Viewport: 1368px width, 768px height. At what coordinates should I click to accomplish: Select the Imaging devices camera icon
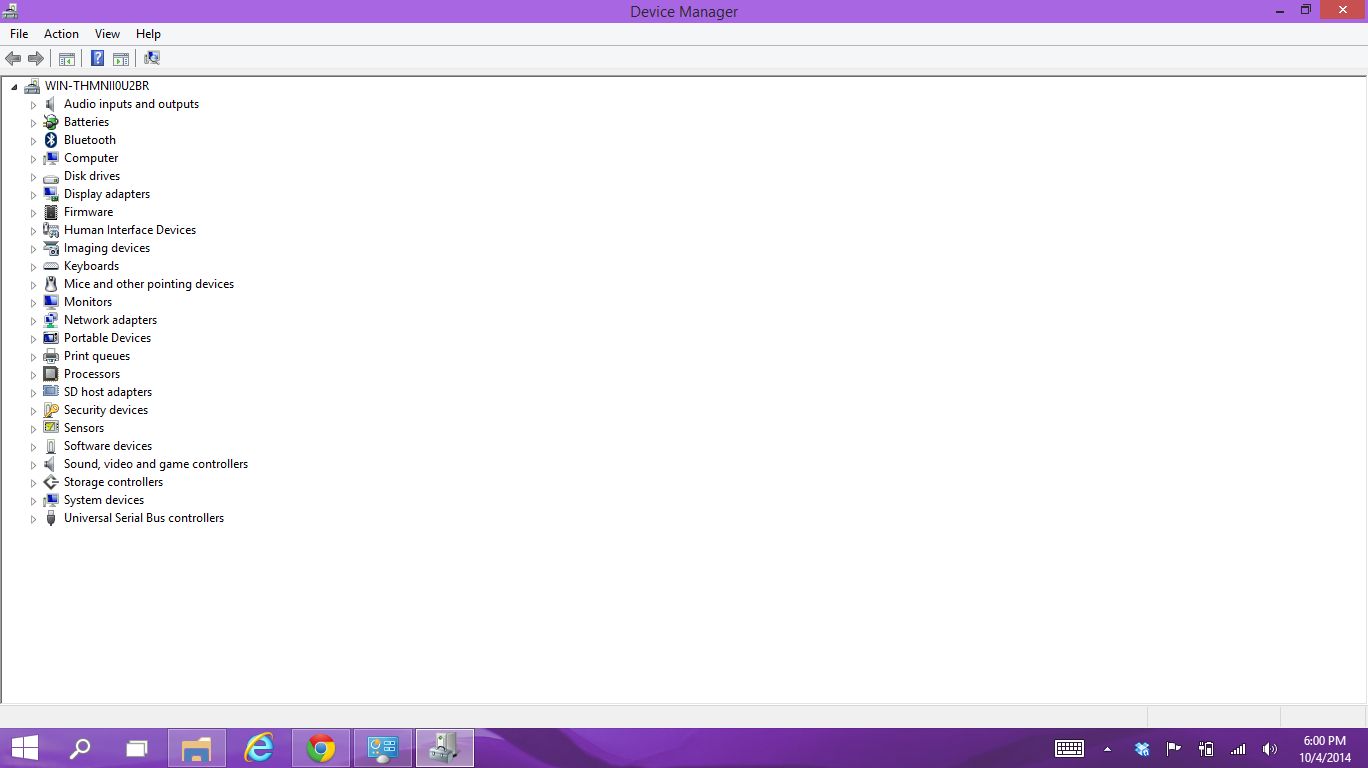point(51,248)
